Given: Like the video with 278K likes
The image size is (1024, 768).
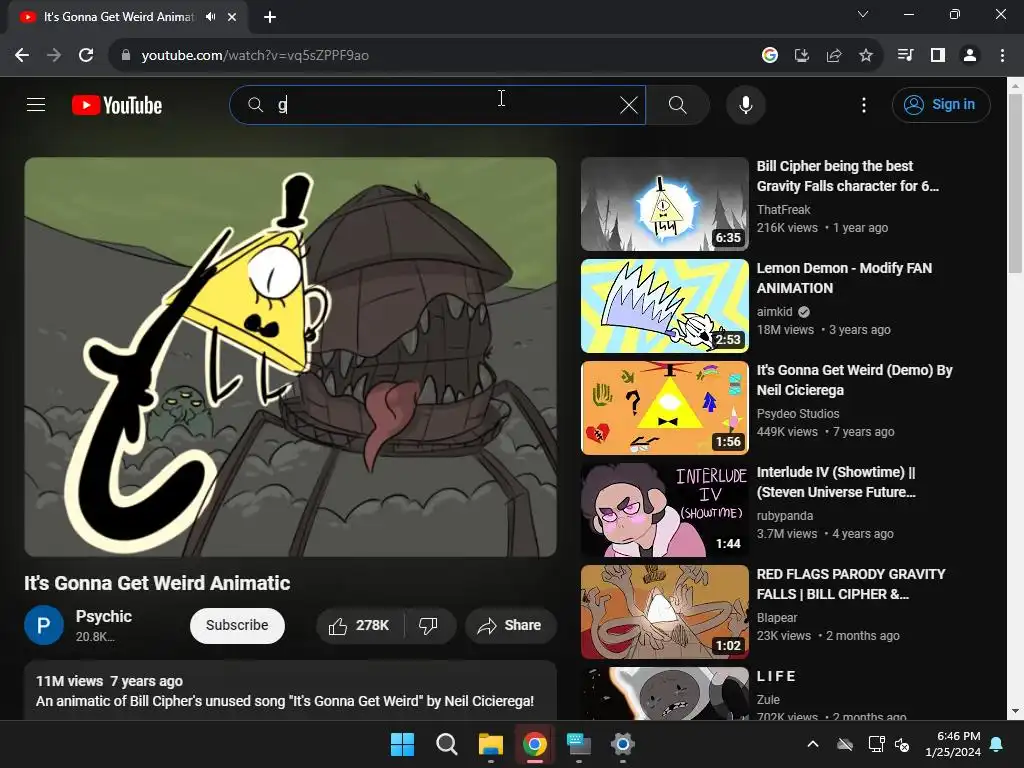Looking at the screenshot, I should (359, 626).
